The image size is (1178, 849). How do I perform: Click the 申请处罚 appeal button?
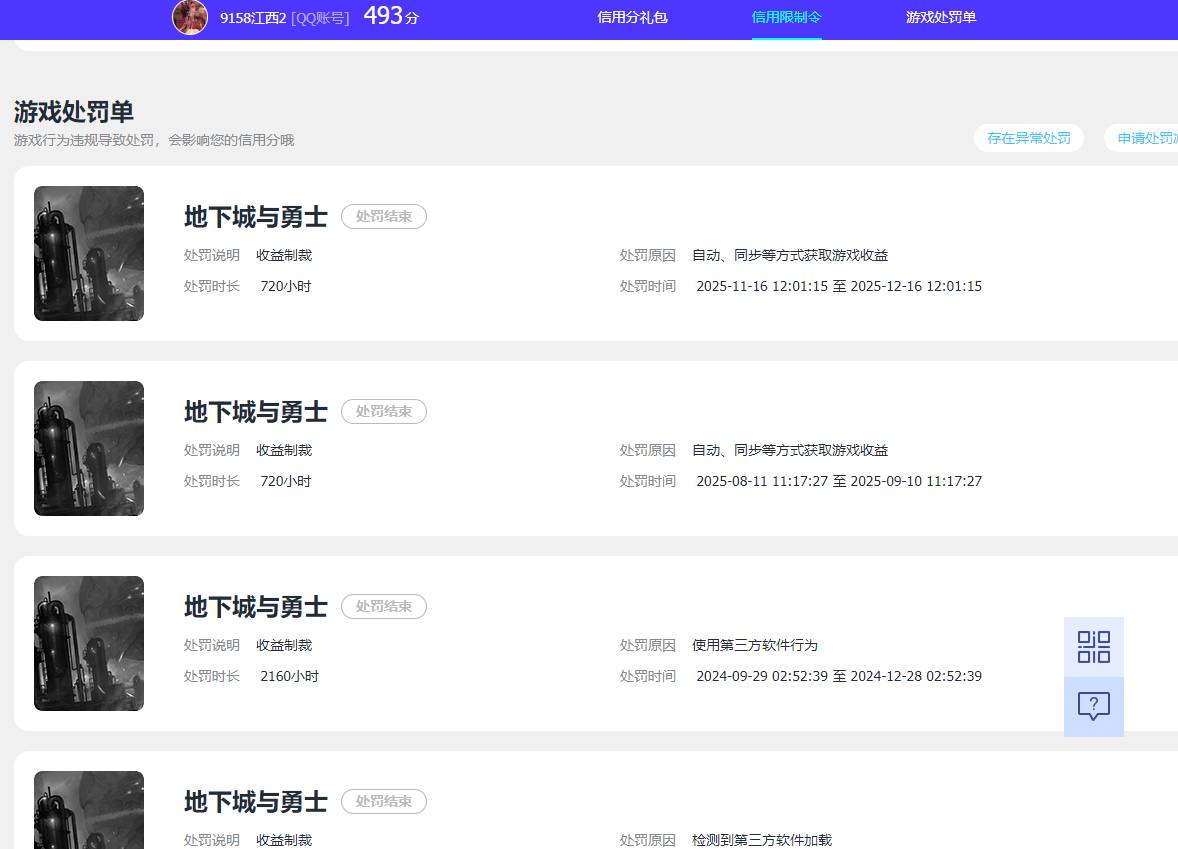tap(1148, 138)
